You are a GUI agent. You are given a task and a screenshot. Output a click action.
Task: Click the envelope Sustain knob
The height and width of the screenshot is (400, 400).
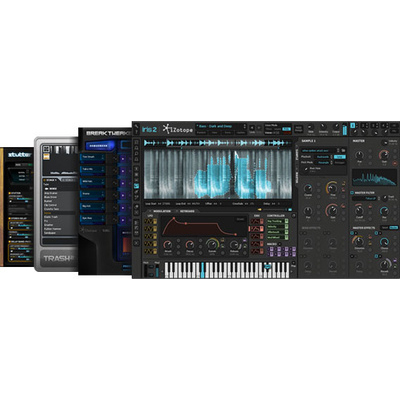pyautogui.click(x=212, y=244)
